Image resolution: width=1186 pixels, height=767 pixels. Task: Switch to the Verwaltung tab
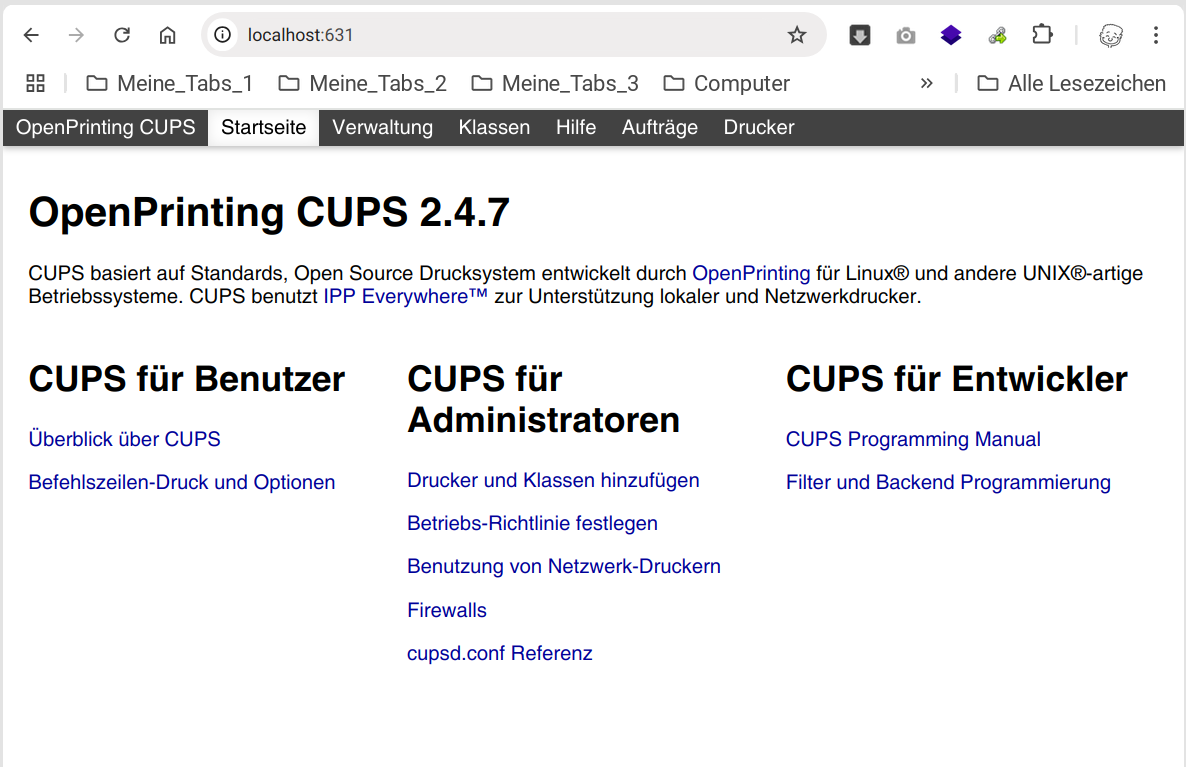click(x=382, y=127)
